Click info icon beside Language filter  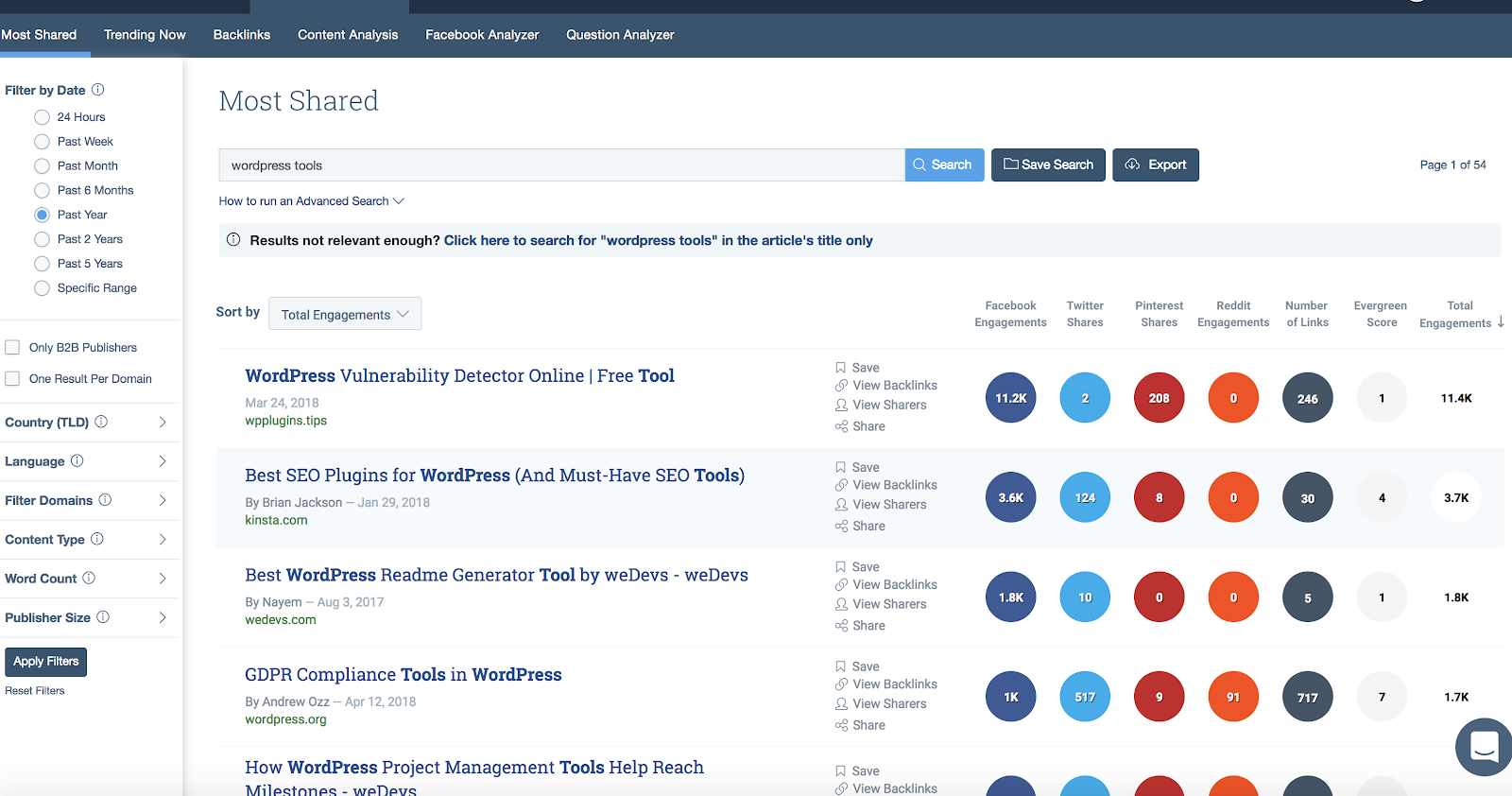click(x=77, y=461)
